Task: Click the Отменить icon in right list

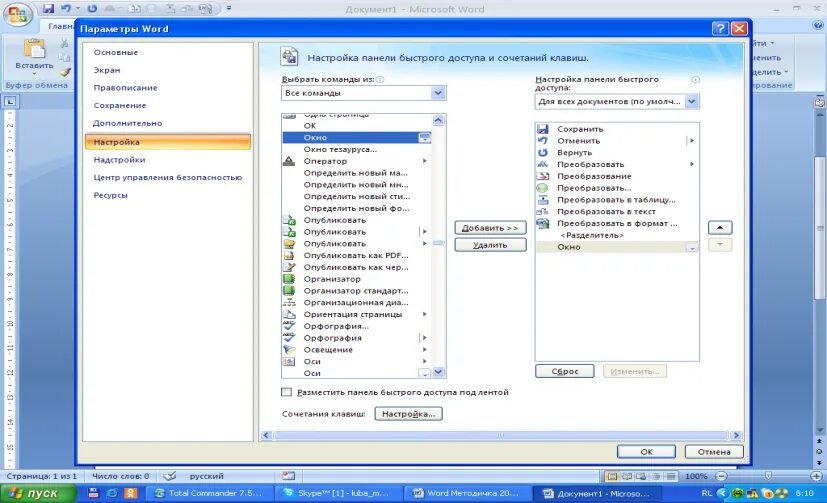Action: pos(543,140)
